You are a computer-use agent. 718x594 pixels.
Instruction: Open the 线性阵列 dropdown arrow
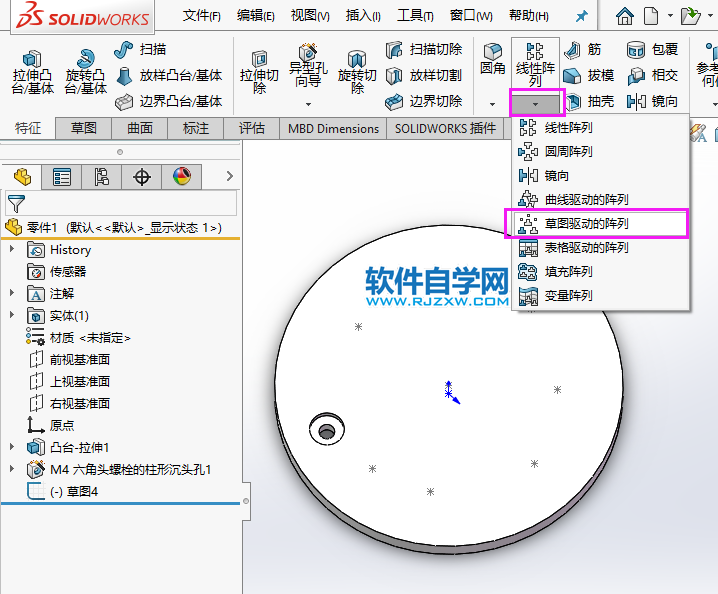point(536,103)
